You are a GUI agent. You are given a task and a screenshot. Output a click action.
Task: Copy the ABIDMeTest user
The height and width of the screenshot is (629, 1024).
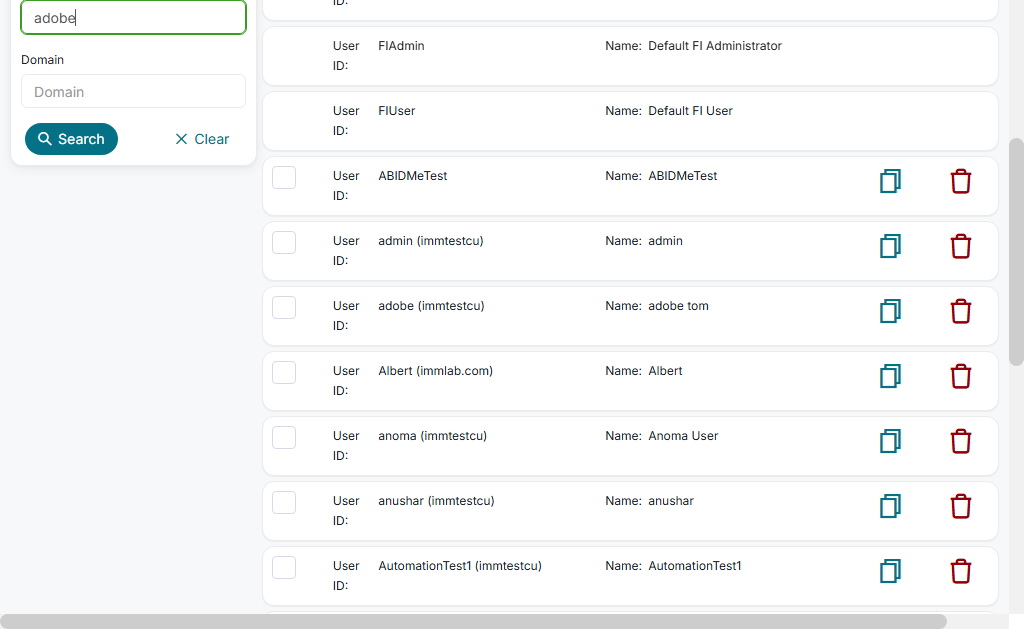click(890, 181)
